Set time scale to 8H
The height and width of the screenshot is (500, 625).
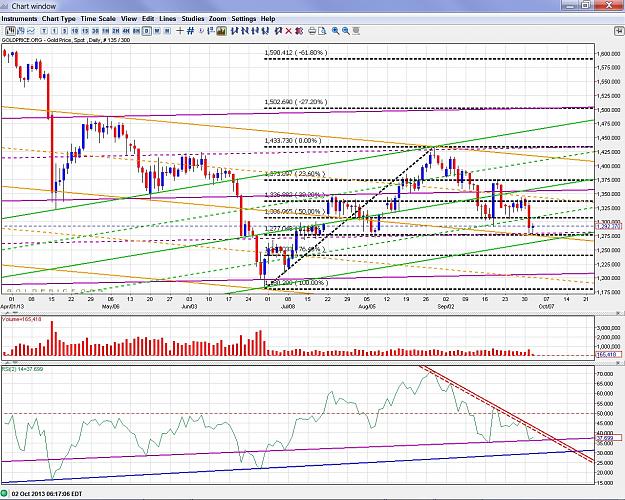point(137,31)
